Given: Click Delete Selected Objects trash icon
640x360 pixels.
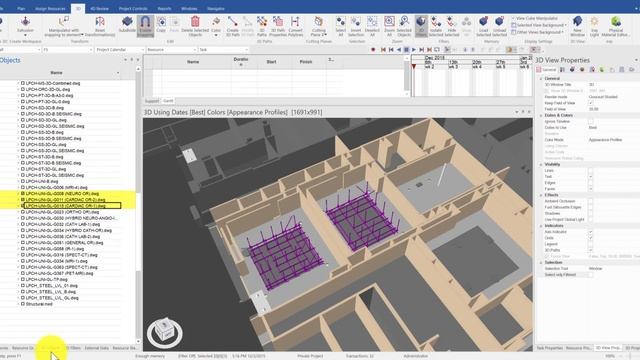Looking at the screenshot, I should click(195, 22).
